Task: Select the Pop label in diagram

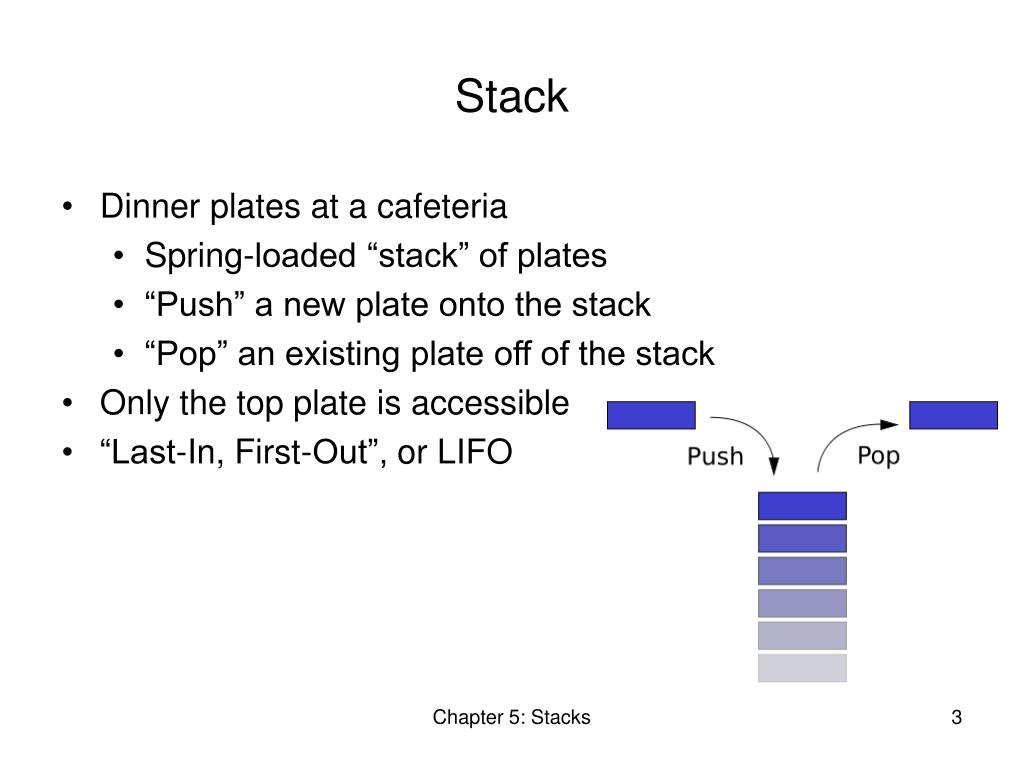Action: tap(878, 456)
